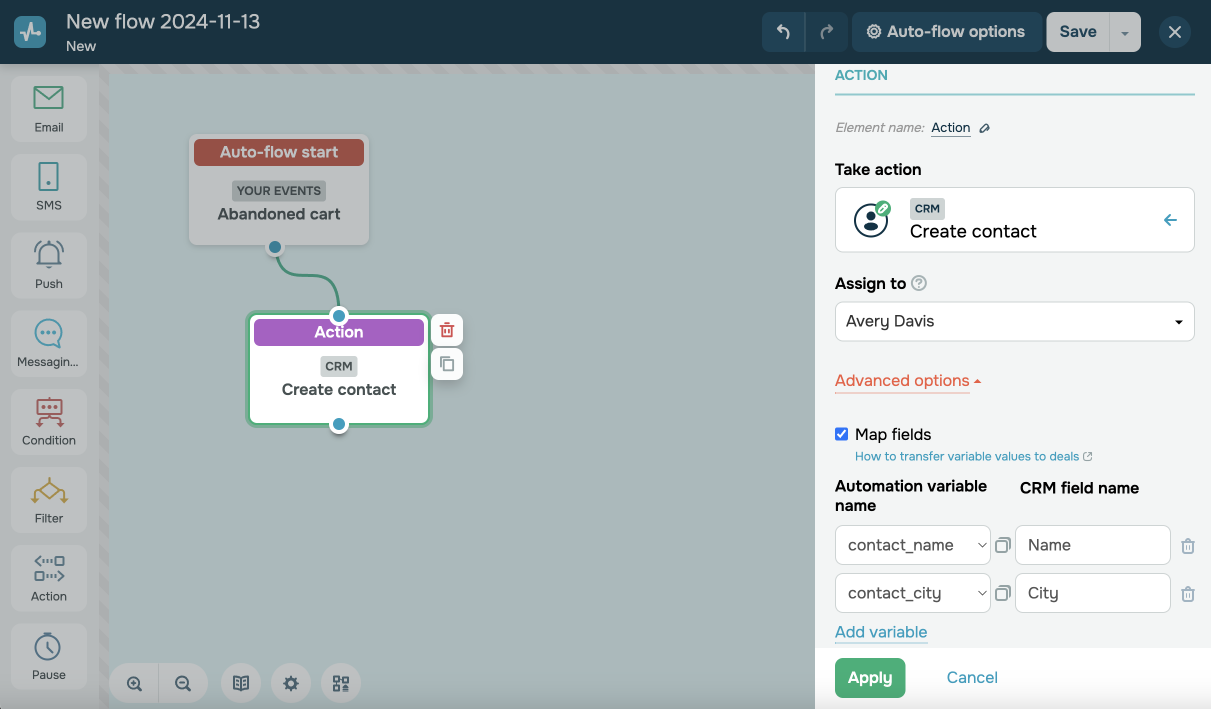The image size is (1211, 709).
Task: Copy icon next to contact_city variable
Action: click(1002, 593)
